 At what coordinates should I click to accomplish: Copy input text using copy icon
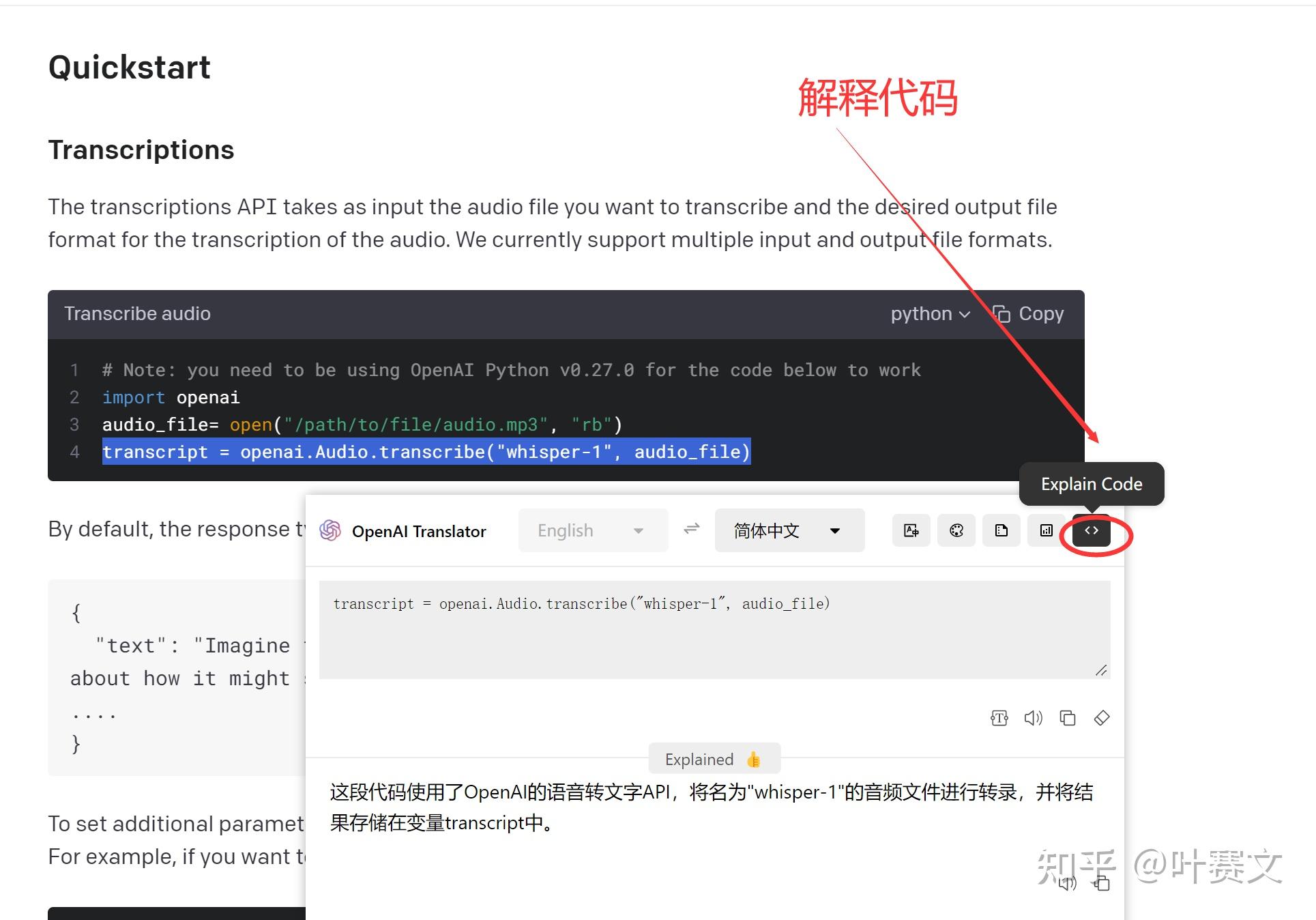point(1067,717)
